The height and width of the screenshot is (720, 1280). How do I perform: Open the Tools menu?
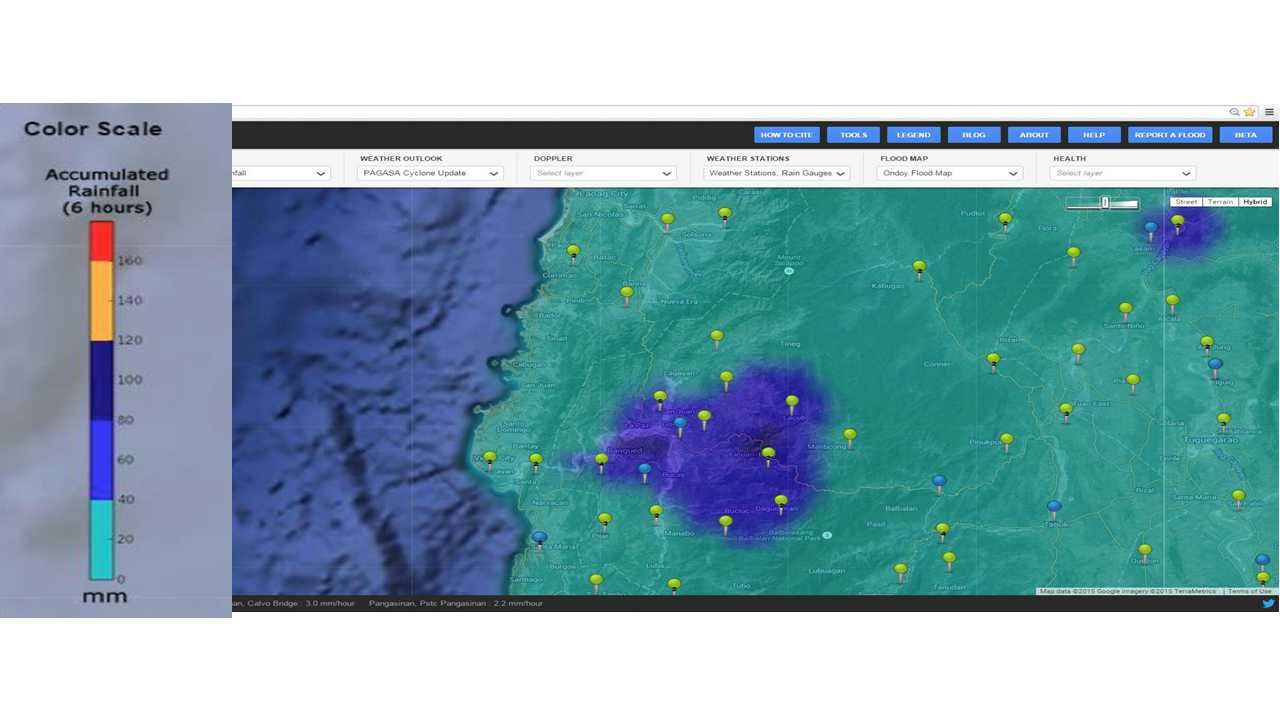(853, 135)
